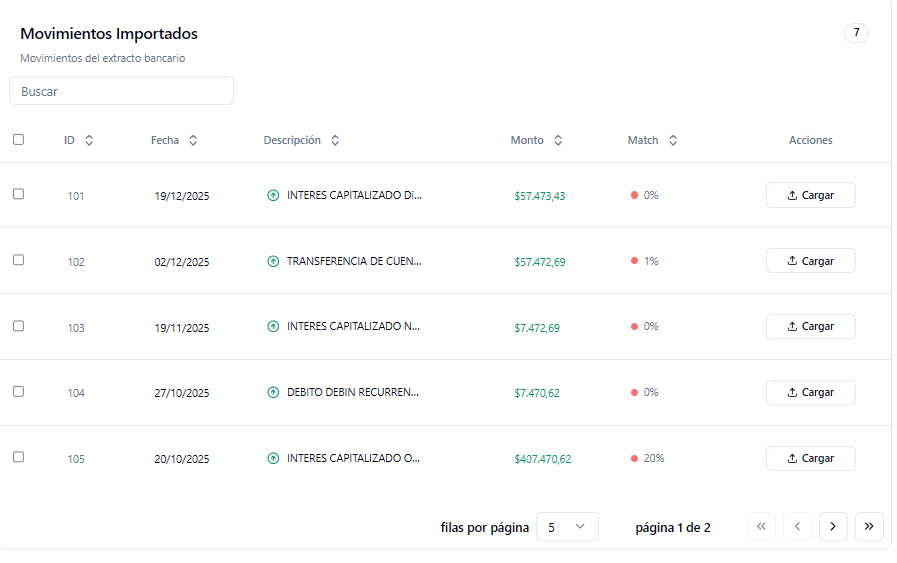
Task: Open ID 104 link
Action: click(76, 393)
